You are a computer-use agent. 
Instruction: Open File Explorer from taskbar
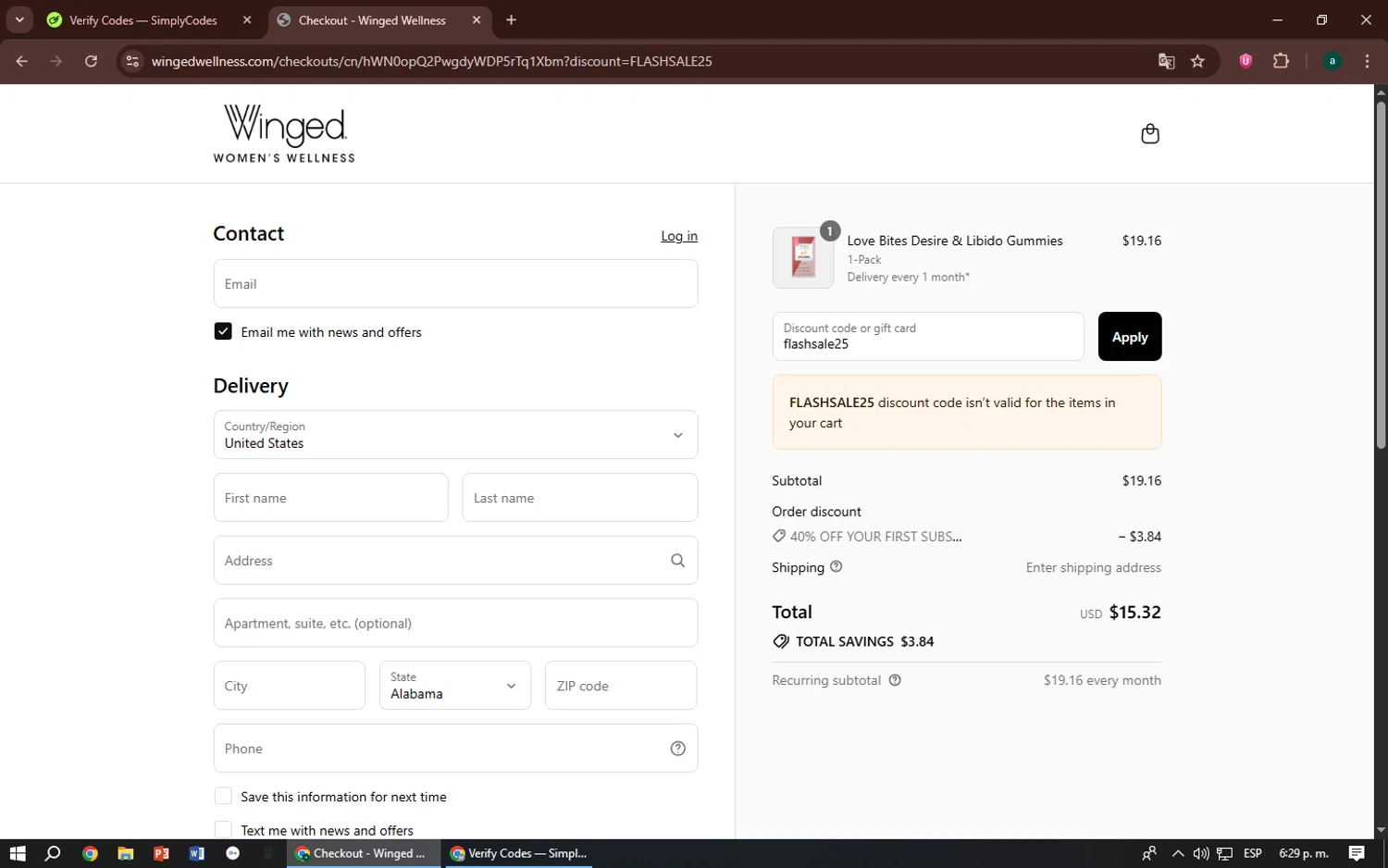125,853
